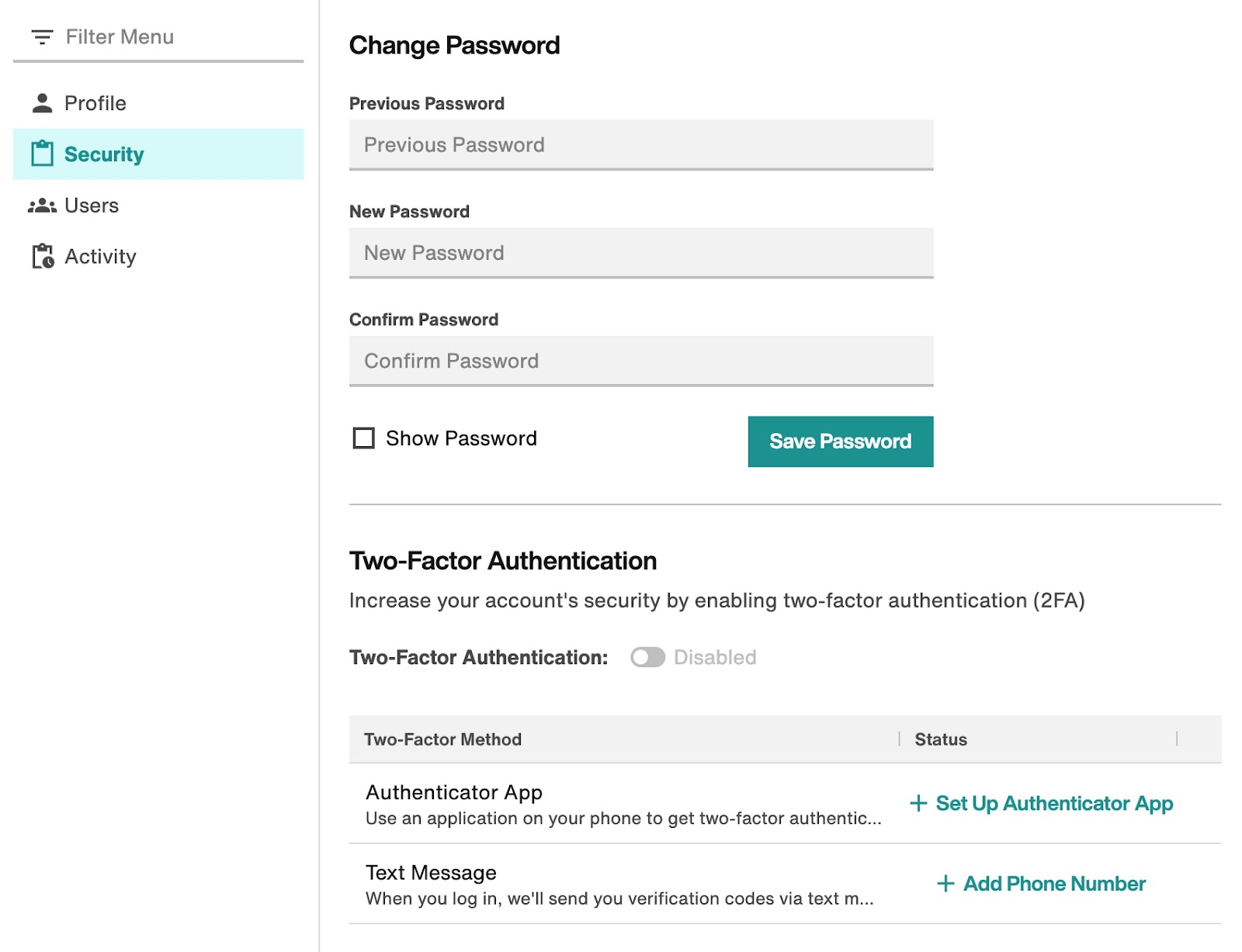Tick the Show Password checkbox

click(x=363, y=438)
